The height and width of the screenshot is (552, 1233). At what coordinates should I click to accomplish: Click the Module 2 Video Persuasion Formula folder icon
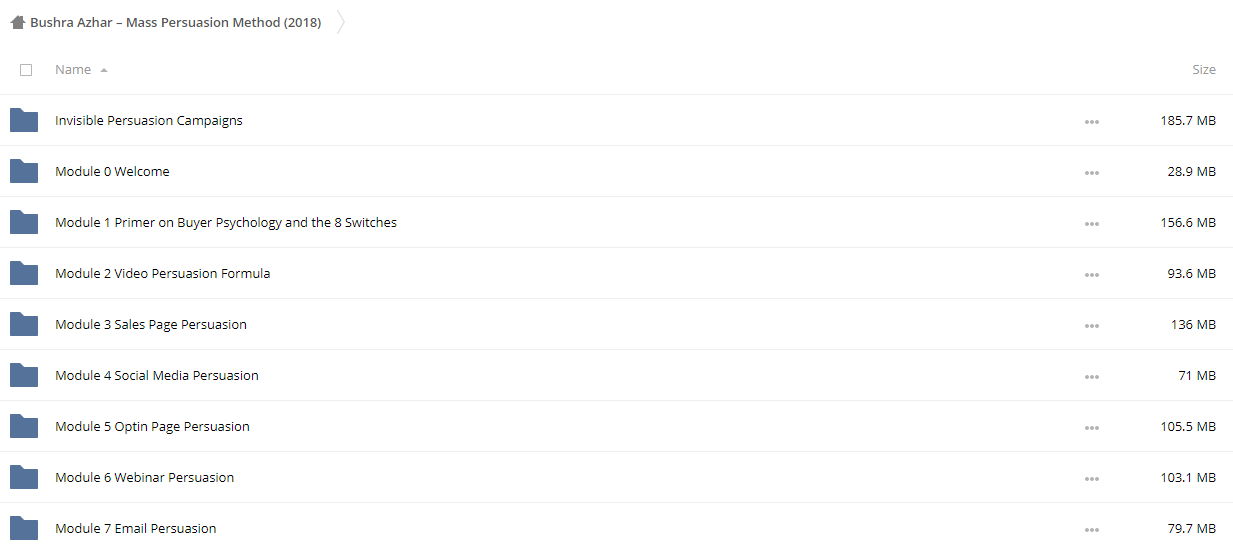24,273
